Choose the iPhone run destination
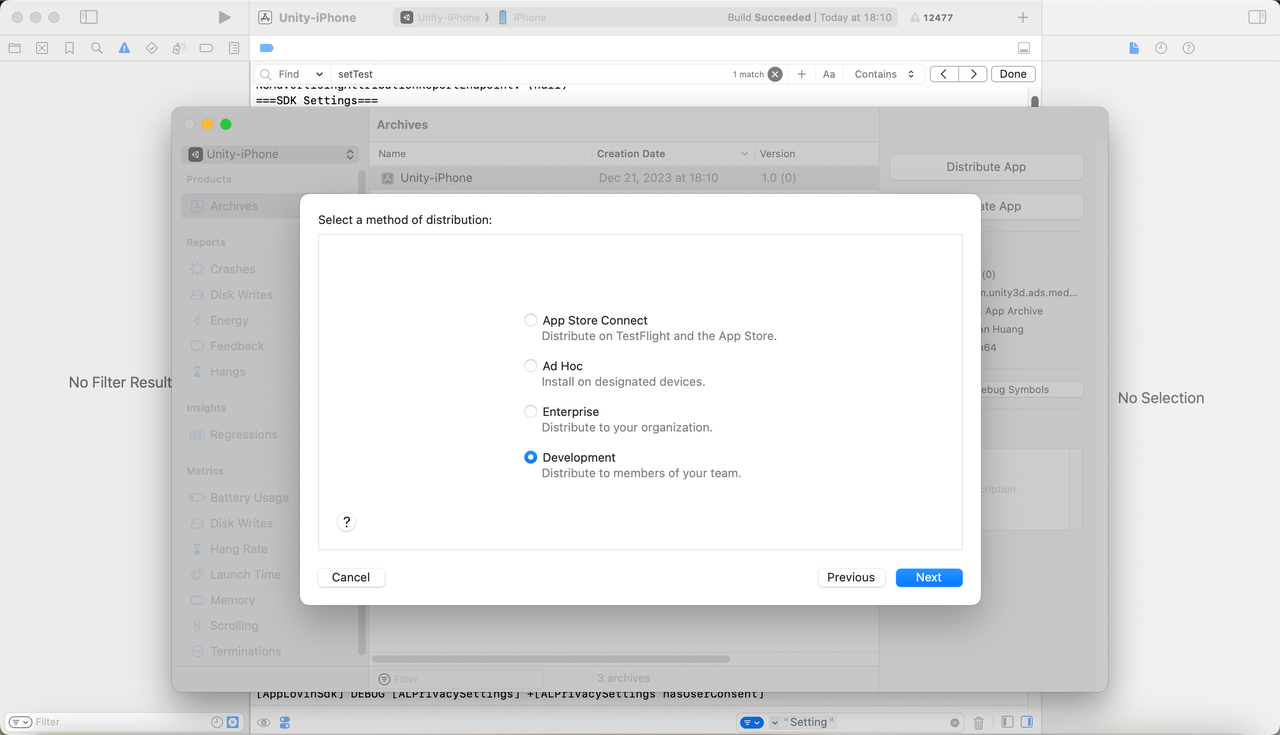 point(522,18)
